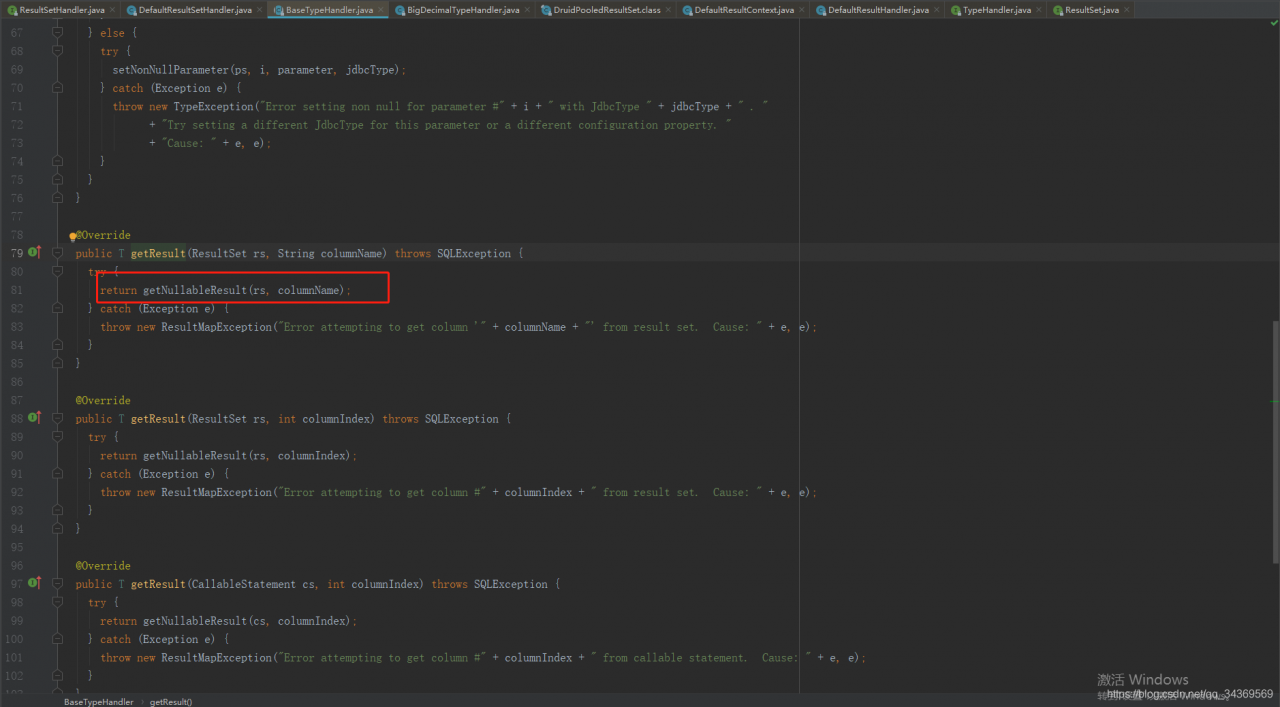This screenshot has height=707, width=1280.
Task: Collapse the try block at line 98
Action: click(57, 602)
